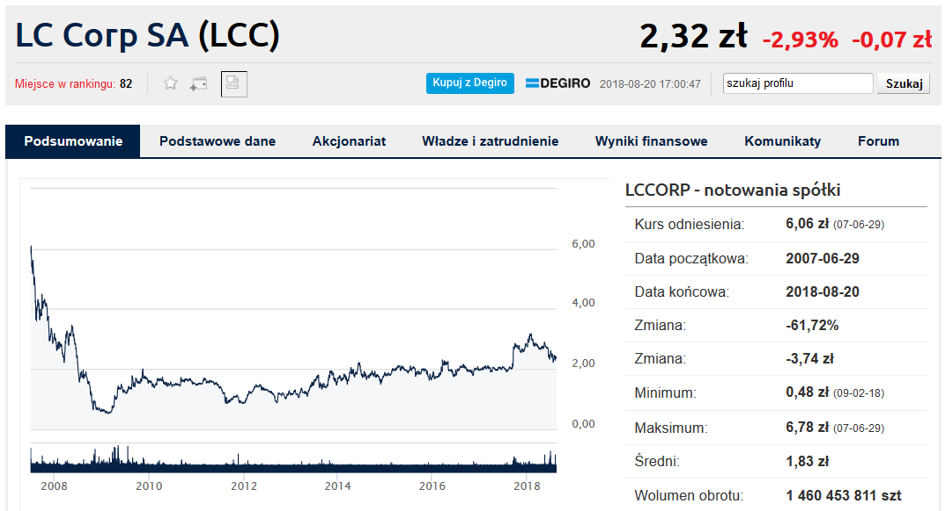Click the broken image placeholder icon
Image resolution: width=945 pixels, height=511 pixels.
[x=234, y=84]
